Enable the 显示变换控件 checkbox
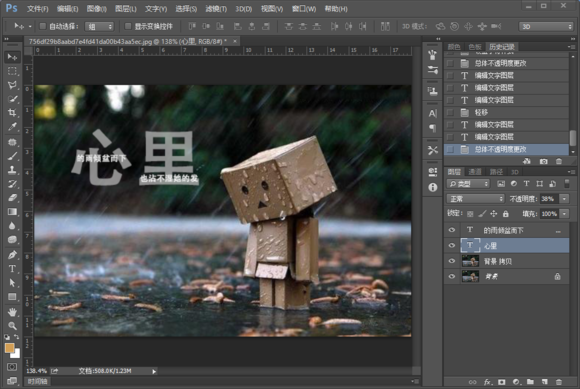Image resolution: width=580 pixels, height=389 pixels. (128, 26)
